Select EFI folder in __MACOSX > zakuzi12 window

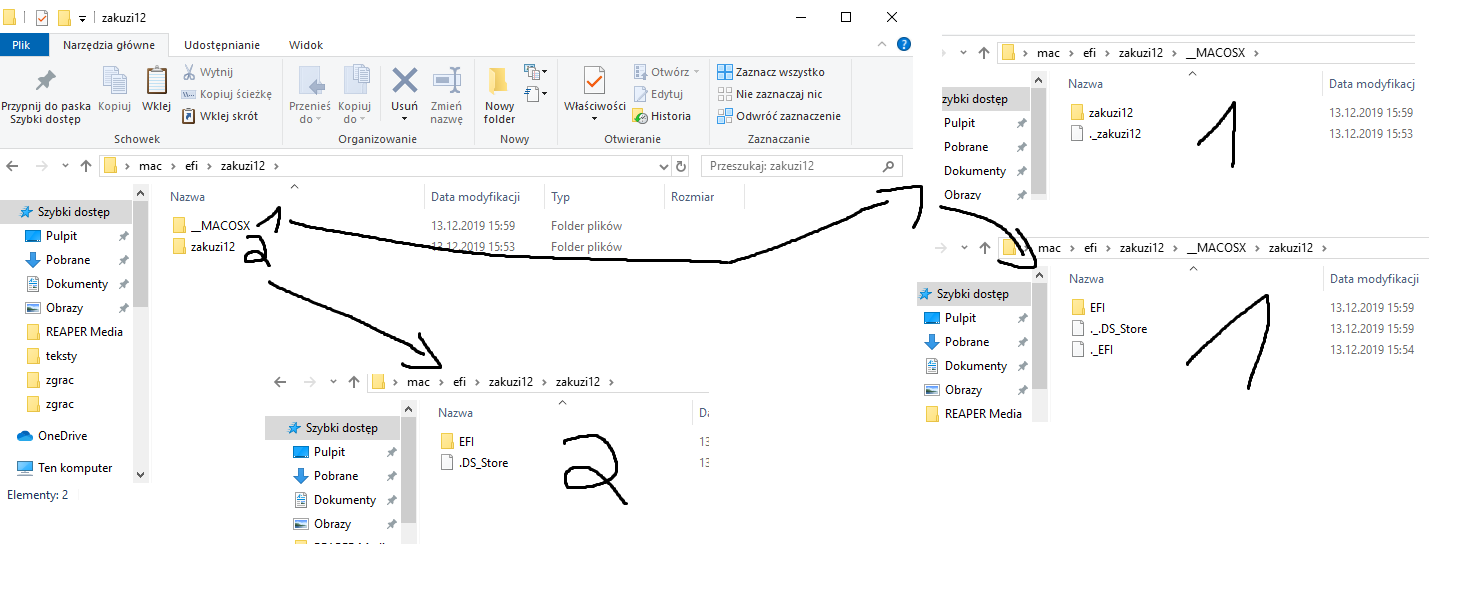pyautogui.click(x=1088, y=307)
